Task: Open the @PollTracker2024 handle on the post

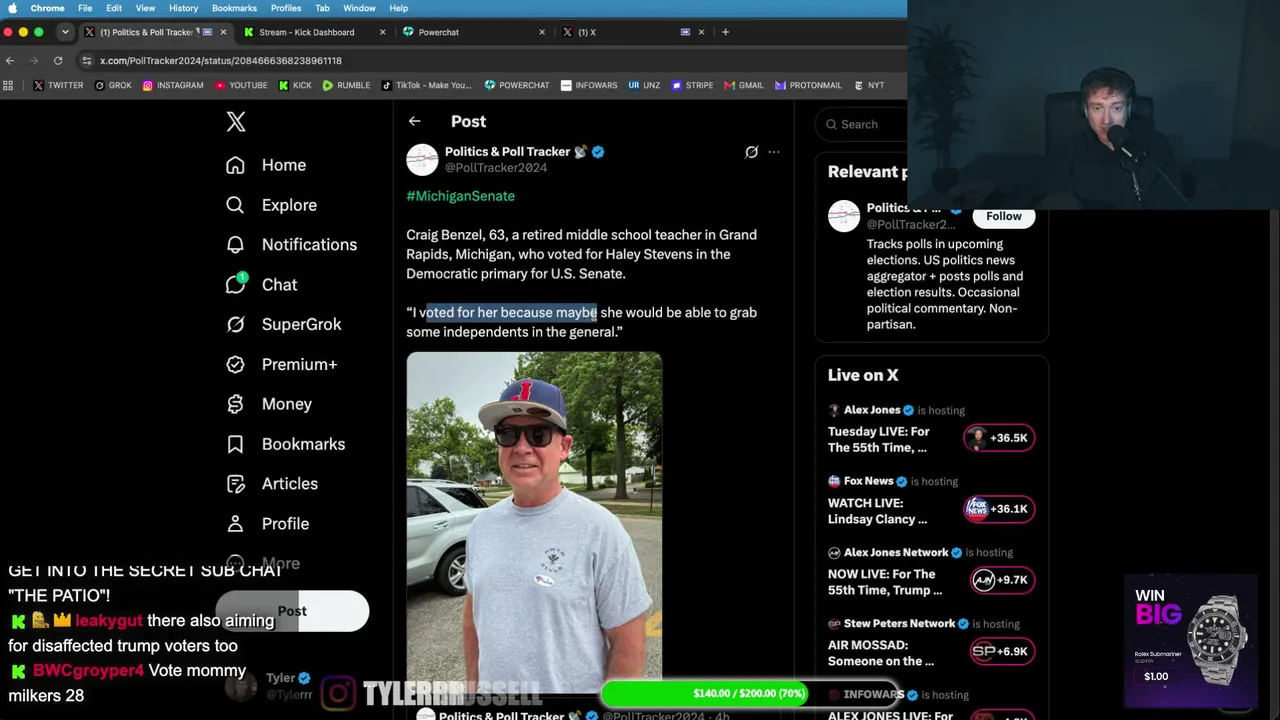Action: (496, 168)
